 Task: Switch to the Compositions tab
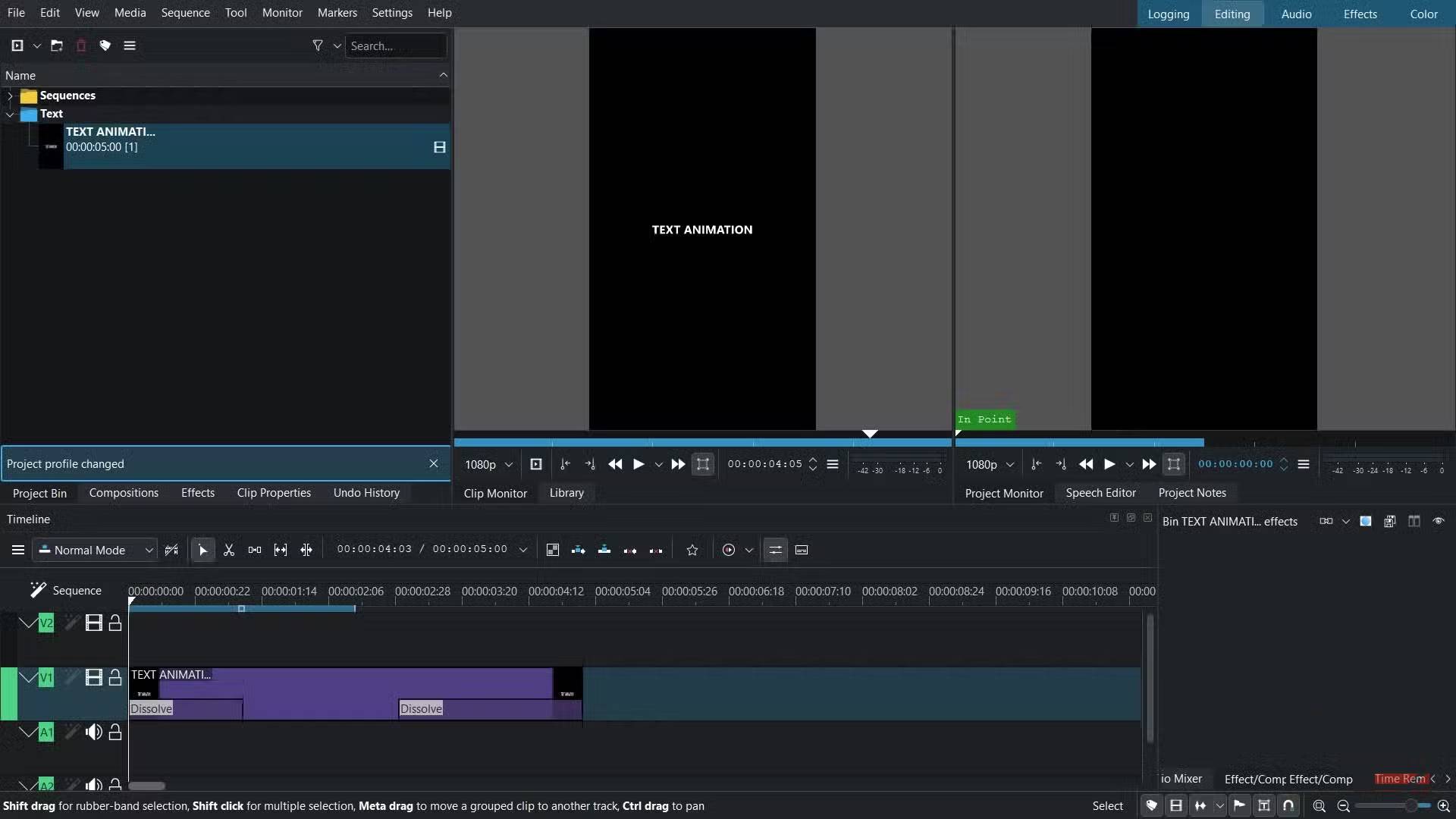pos(124,493)
